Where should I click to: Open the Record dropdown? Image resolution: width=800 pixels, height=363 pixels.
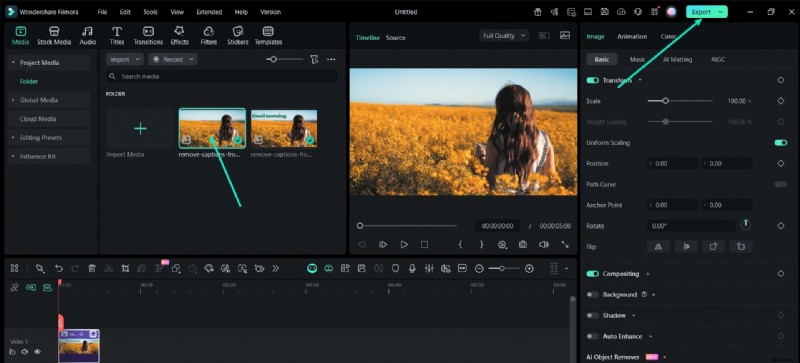coord(173,59)
